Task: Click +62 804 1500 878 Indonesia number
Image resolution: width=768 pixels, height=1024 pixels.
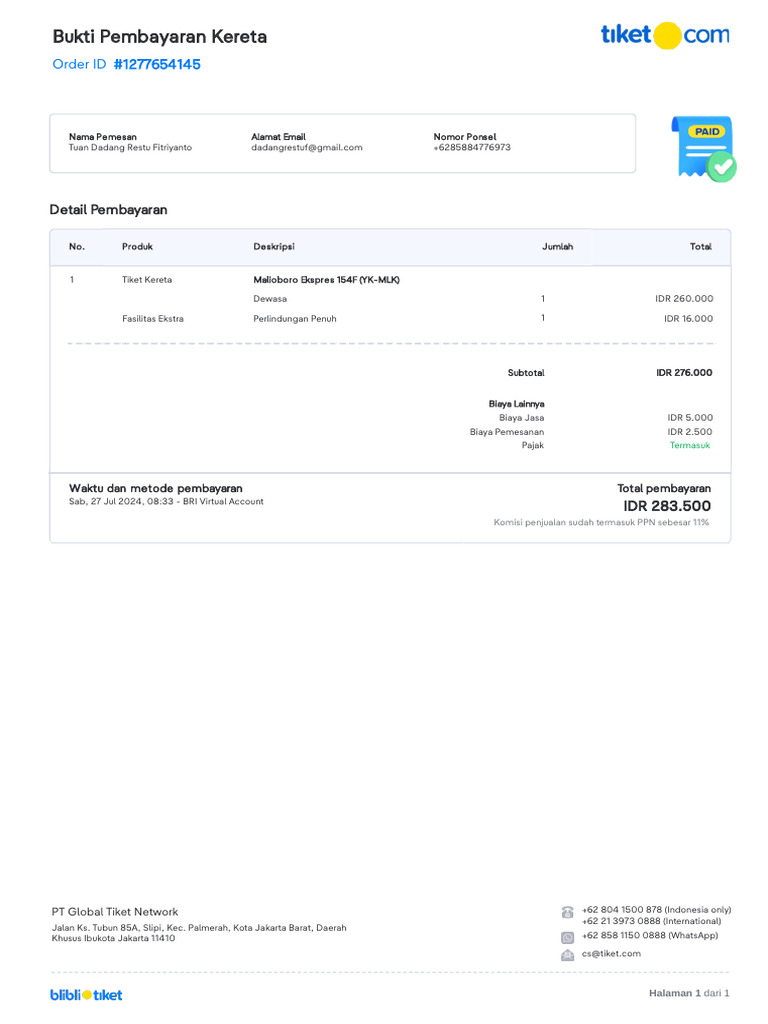Action: point(656,910)
